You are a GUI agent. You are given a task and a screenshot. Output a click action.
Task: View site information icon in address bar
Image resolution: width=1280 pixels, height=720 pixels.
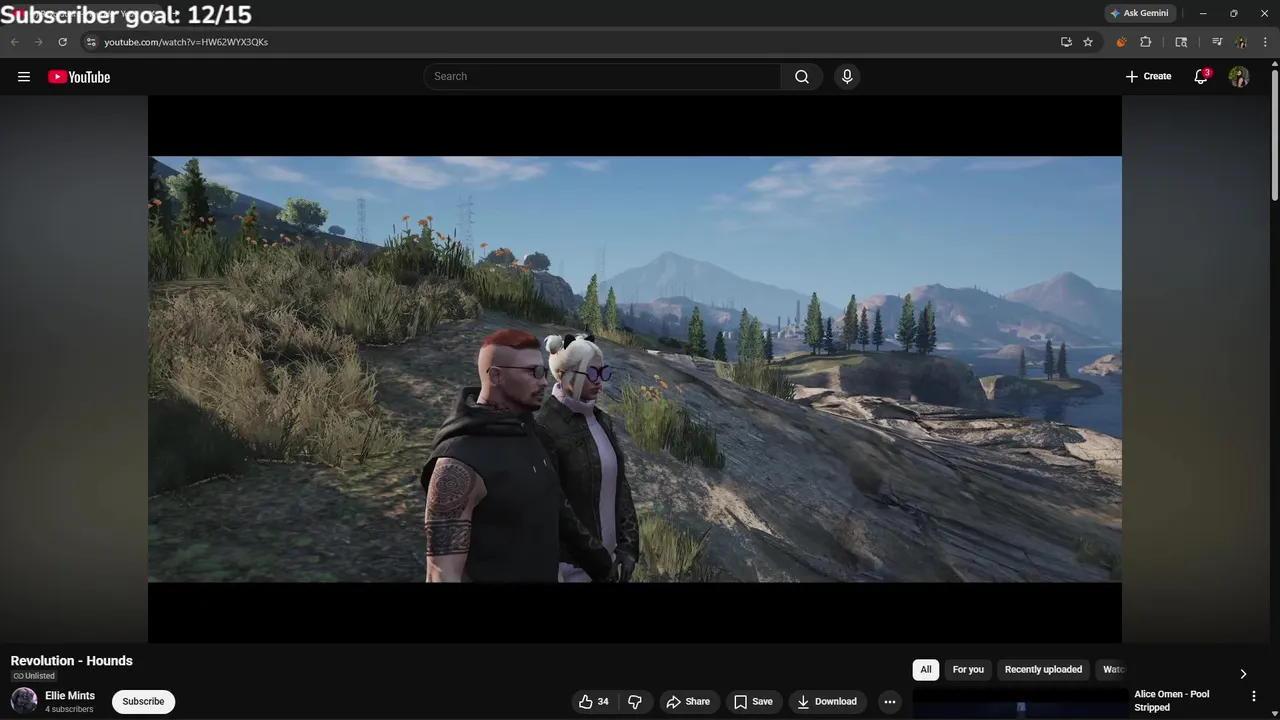tap(91, 42)
